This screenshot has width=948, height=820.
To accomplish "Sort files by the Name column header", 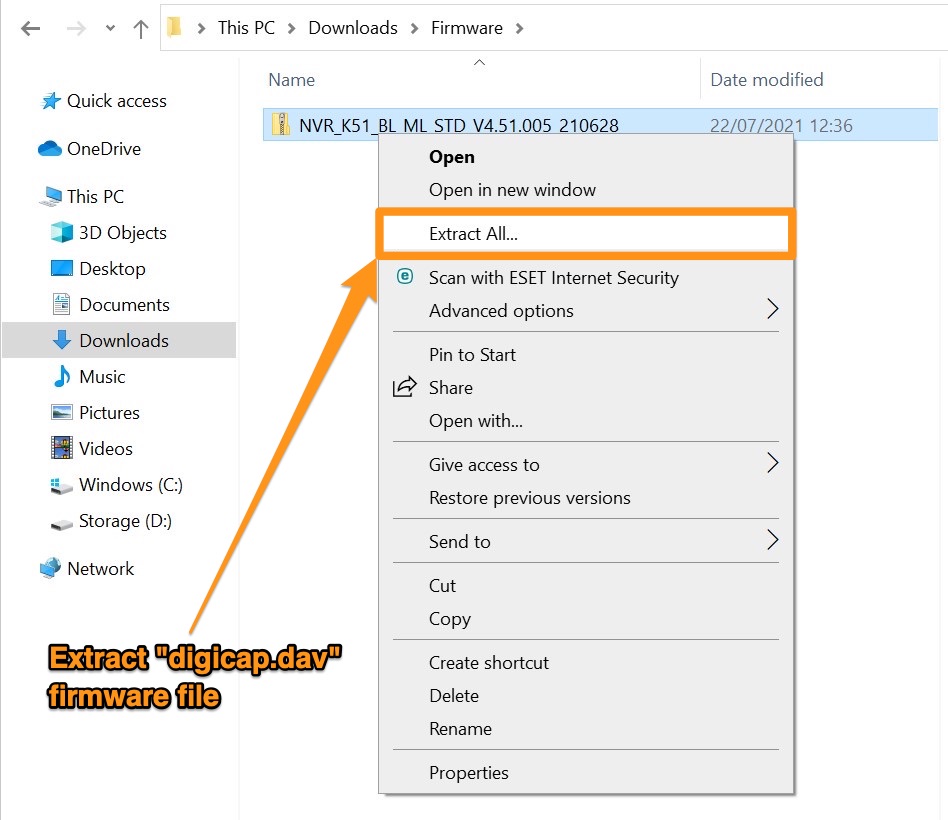I will coord(292,80).
